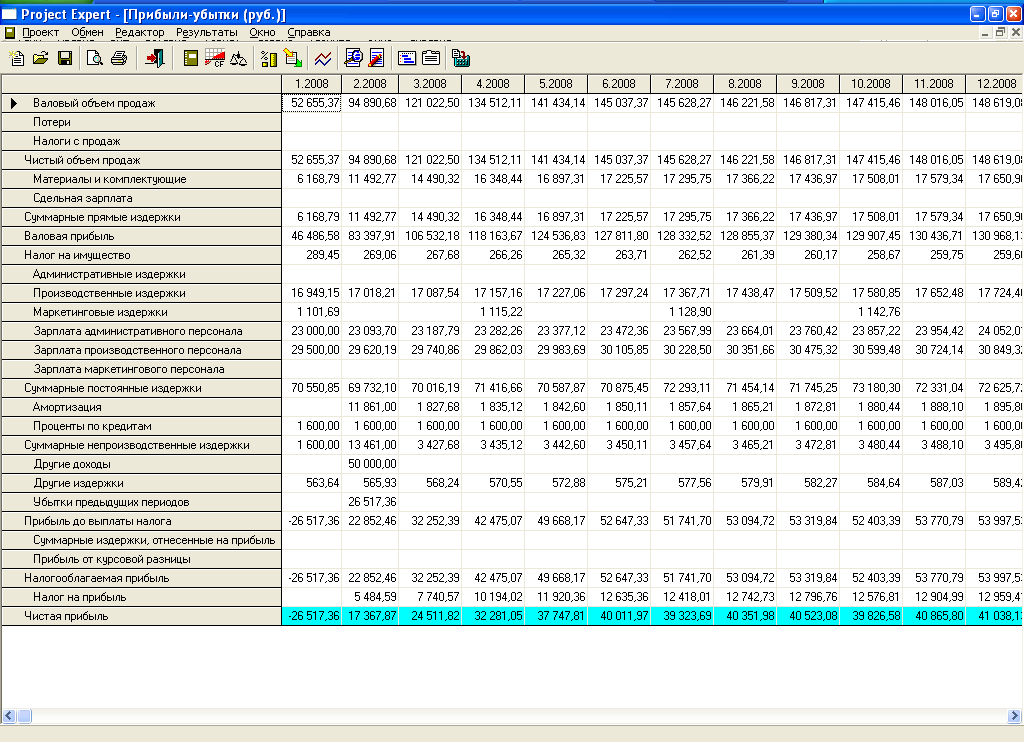Click the exit door icon with red arrow
The width and height of the screenshot is (1024, 742).
pyautogui.click(x=155, y=58)
